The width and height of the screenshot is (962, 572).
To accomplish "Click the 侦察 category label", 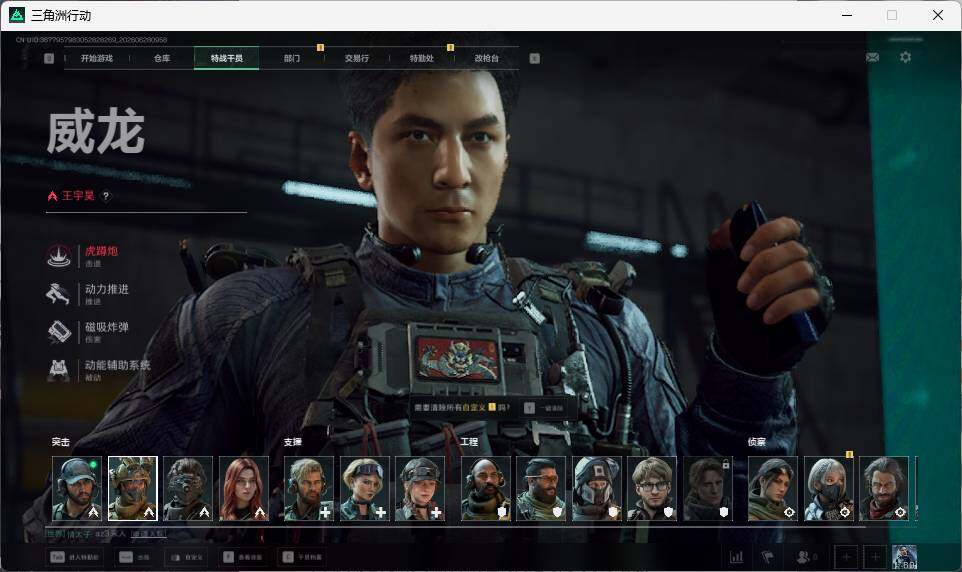I will point(756,441).
